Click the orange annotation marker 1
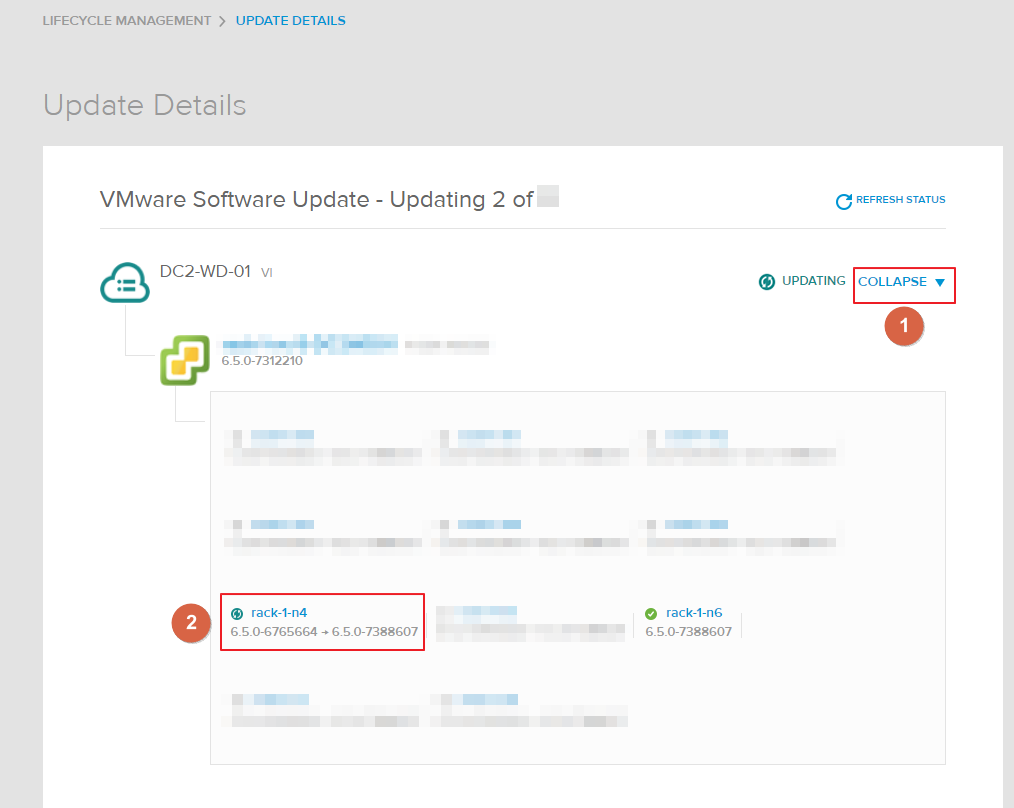This screenshot has width=1014, height=808. [x=904, y=326]
